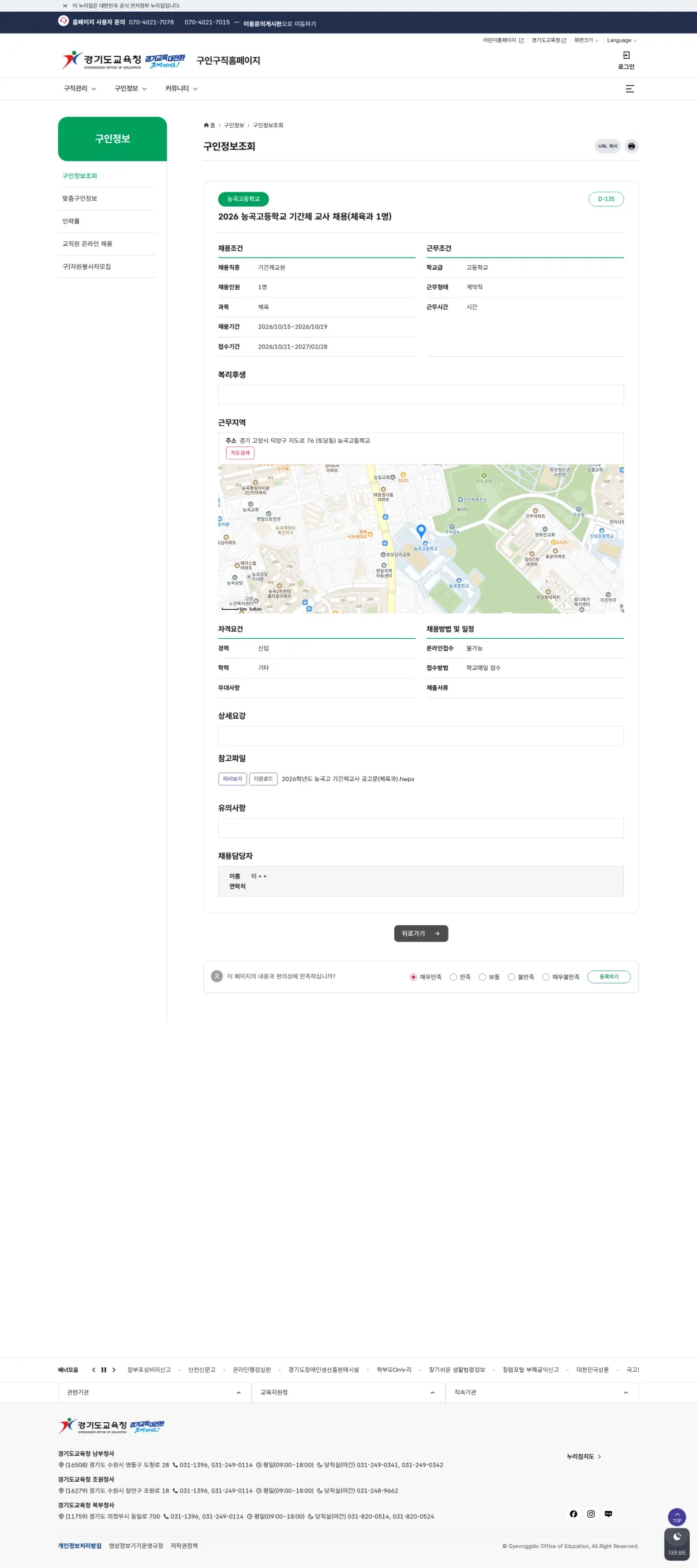Open the 어린이홈페이지 external link
This screenshot has height=1568, width=697.
[503, 41]
